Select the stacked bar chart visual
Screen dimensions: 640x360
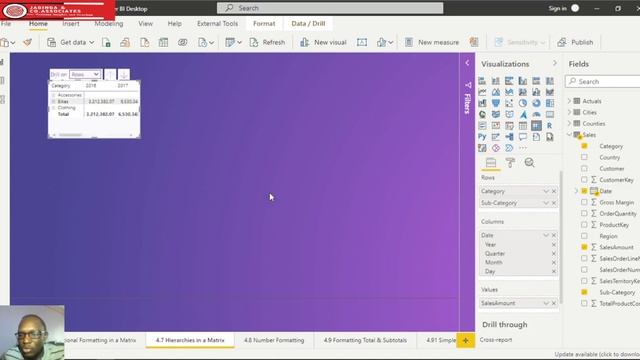click(x=482, y=81)
